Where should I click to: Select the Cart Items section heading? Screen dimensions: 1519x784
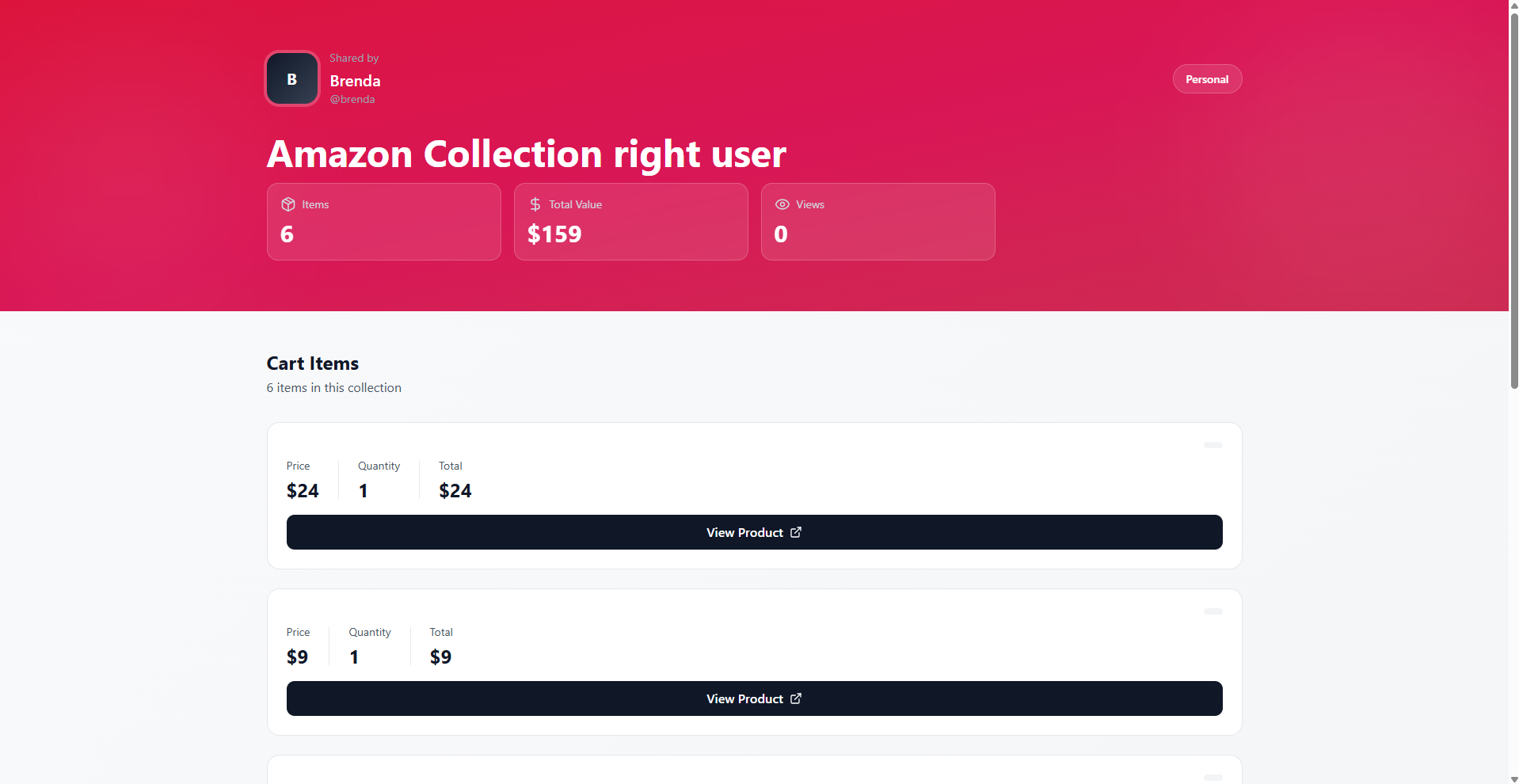[312, 363]
